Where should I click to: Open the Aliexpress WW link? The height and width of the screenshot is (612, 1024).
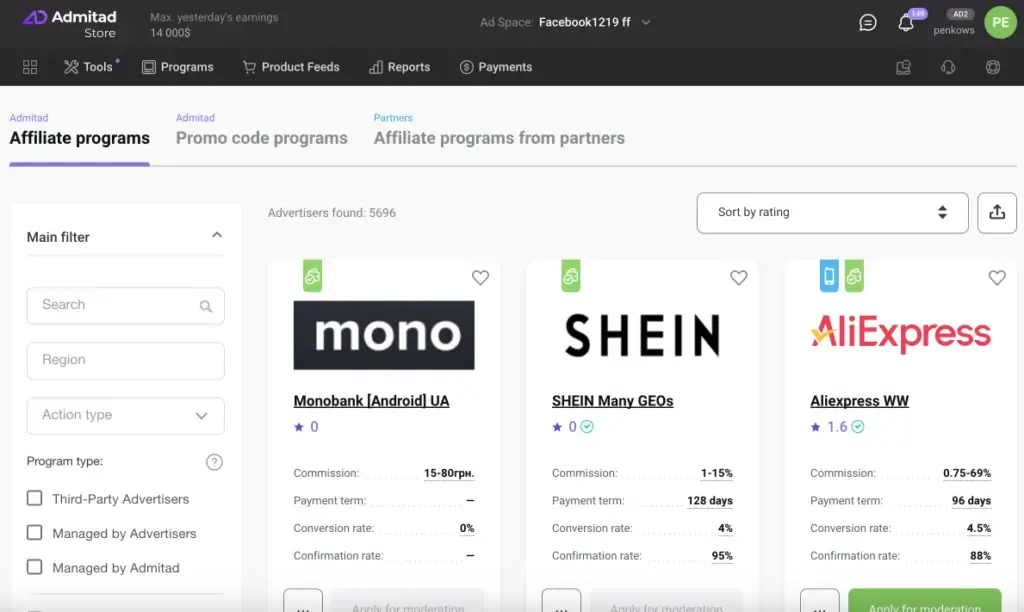coord(859,400)
